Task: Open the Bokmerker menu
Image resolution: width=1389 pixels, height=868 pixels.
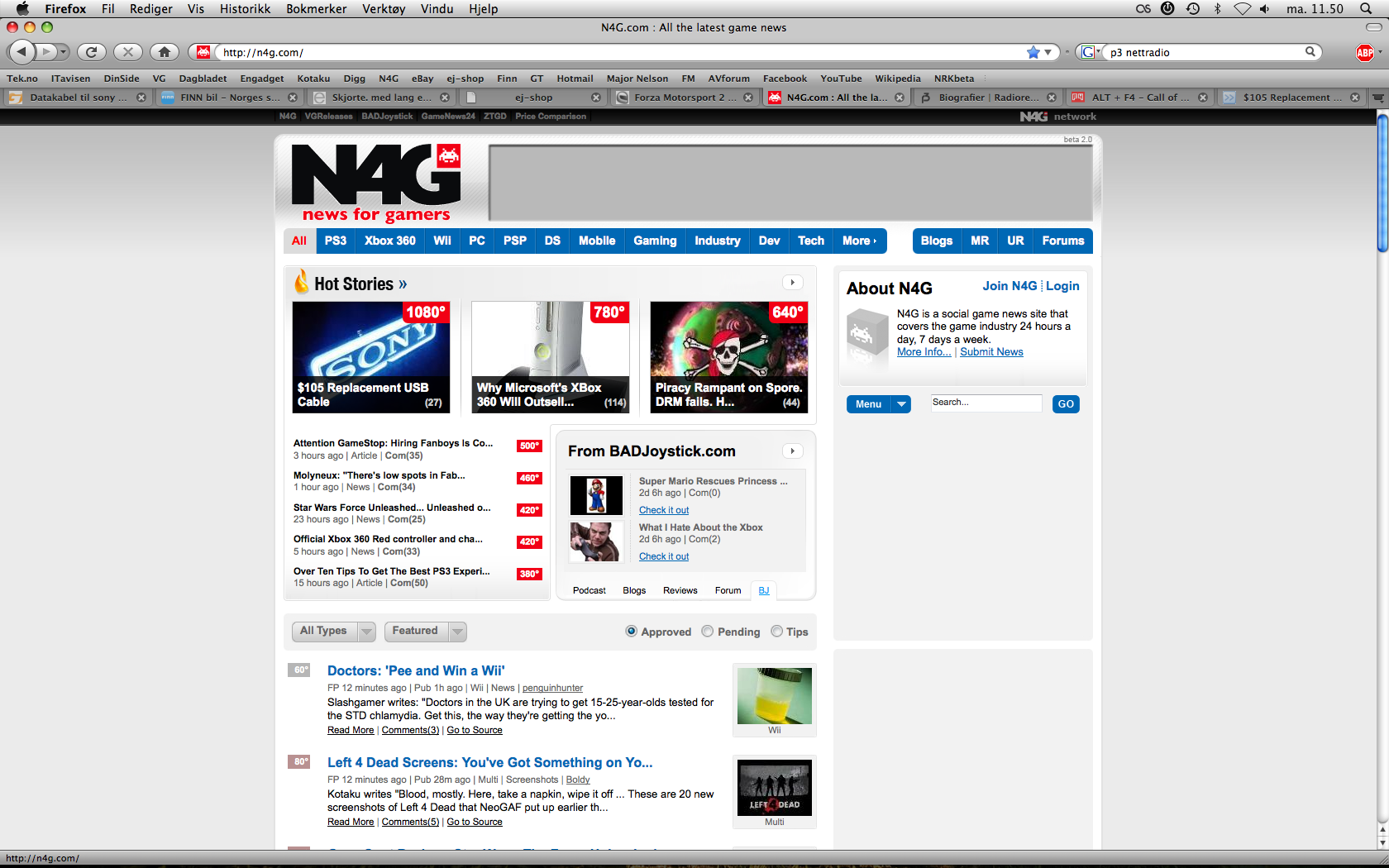Action: pos(317,8)
